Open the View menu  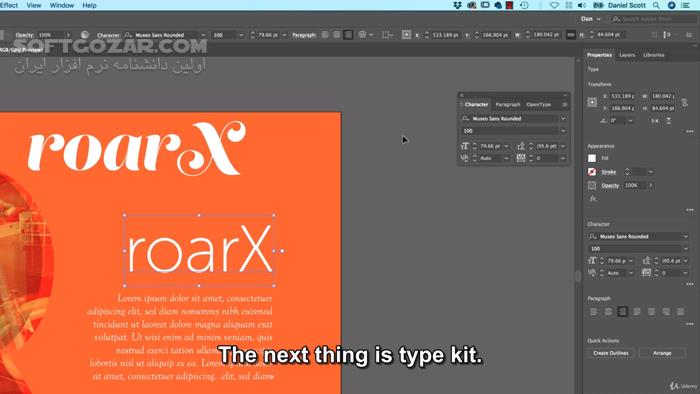[x=34, y=5]
